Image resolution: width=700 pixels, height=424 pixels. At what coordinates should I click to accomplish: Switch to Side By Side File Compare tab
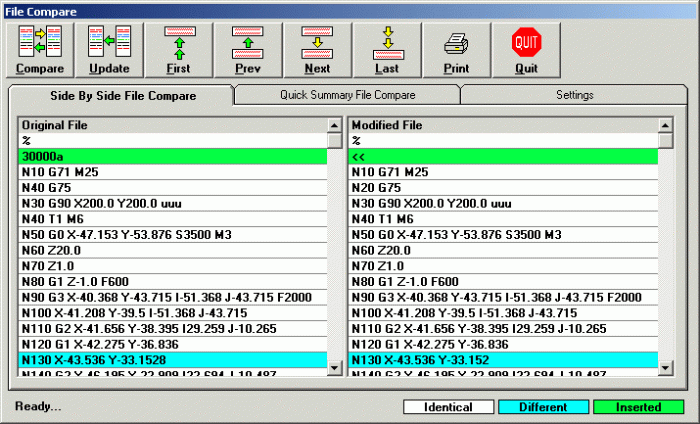click(x=121, y=96)
